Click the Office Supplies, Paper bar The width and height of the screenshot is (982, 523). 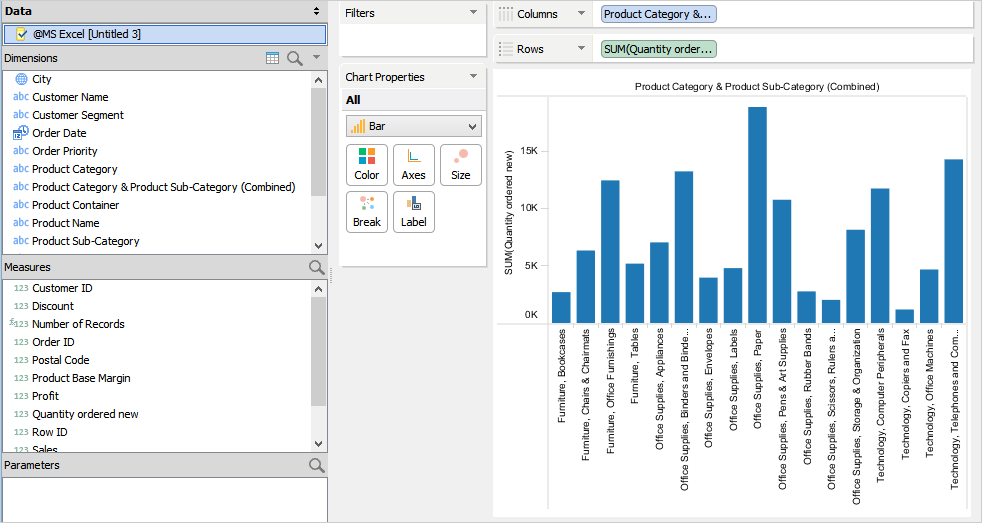757,215
